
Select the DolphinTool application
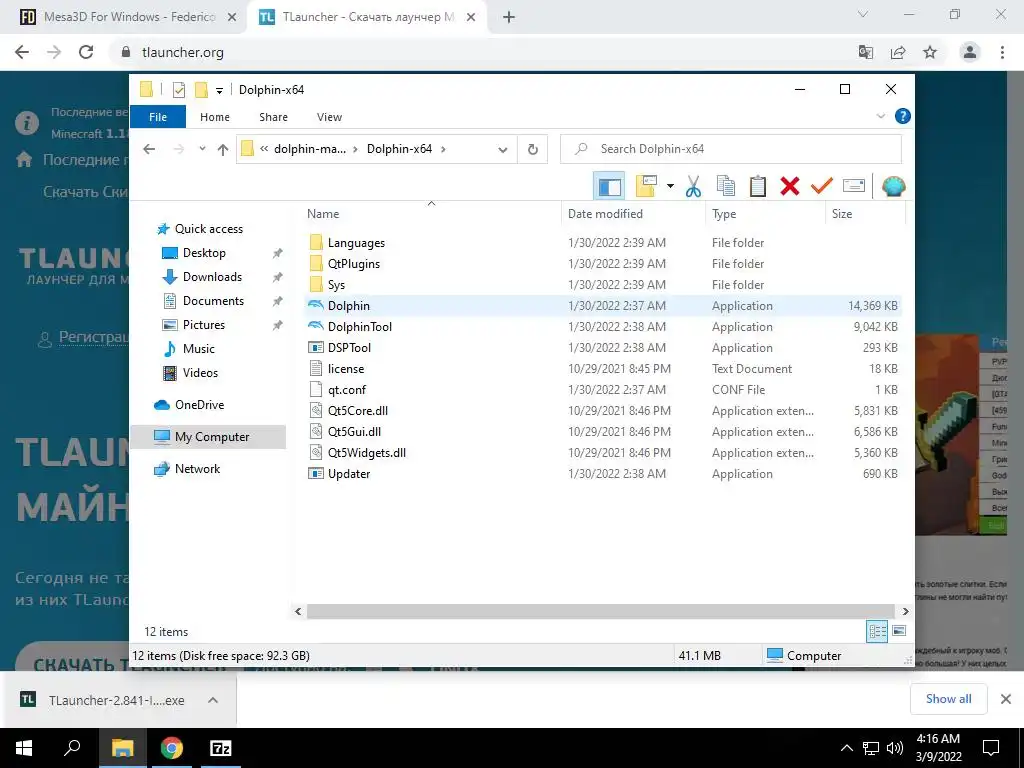(x=603, y=327)
